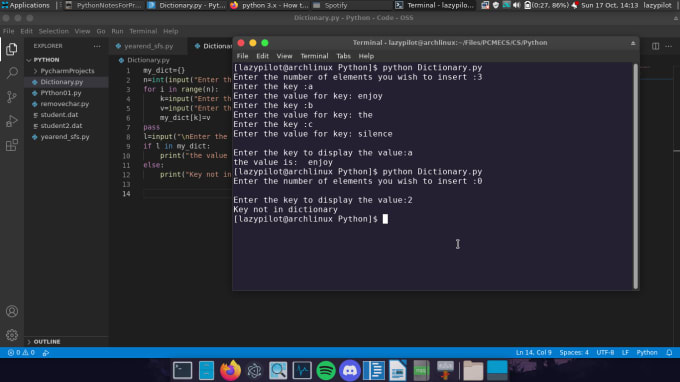The image size is (680, 382).
Task: Click Spaces: 4 indentation setting
Action: click(x=574, y=353)
